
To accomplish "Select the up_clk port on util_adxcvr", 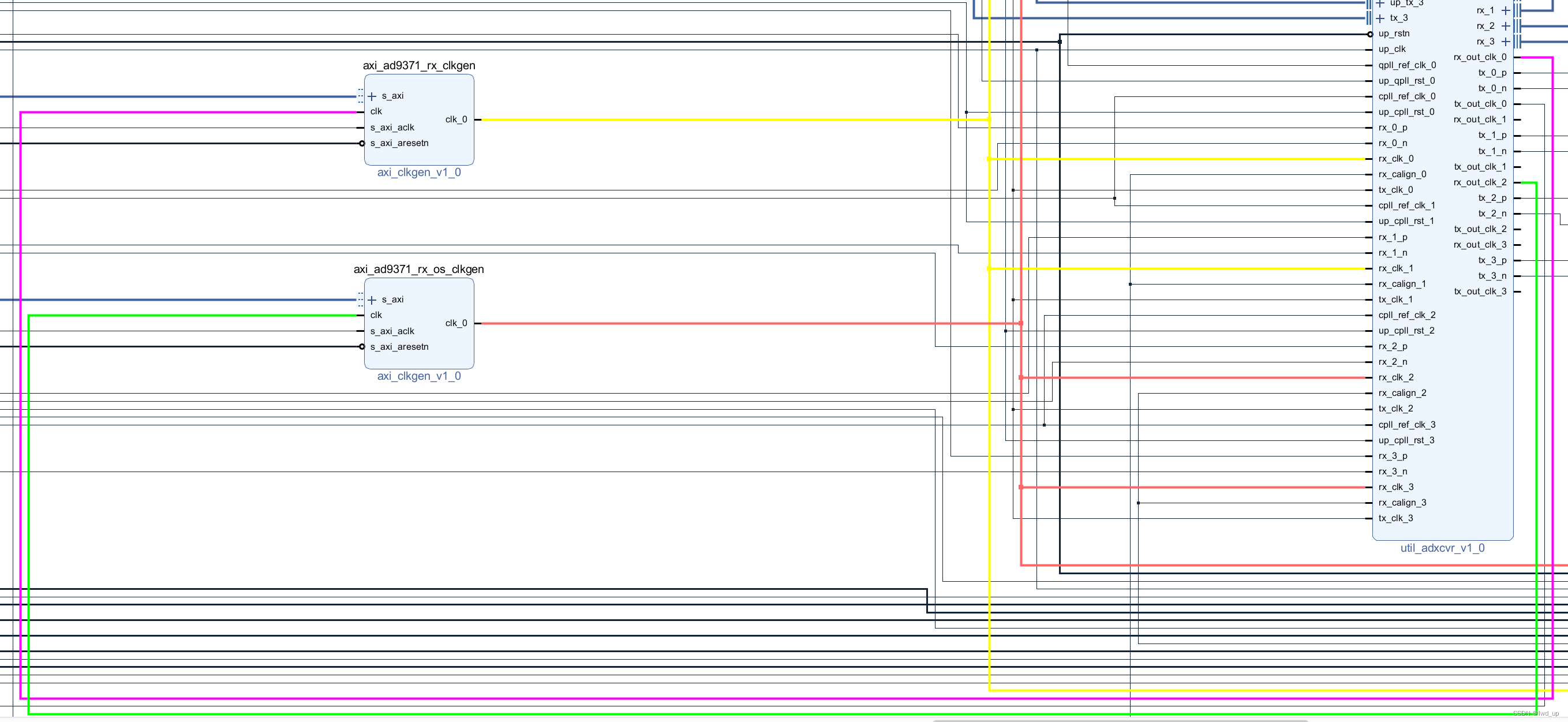I will click(x=1391, y=49).
